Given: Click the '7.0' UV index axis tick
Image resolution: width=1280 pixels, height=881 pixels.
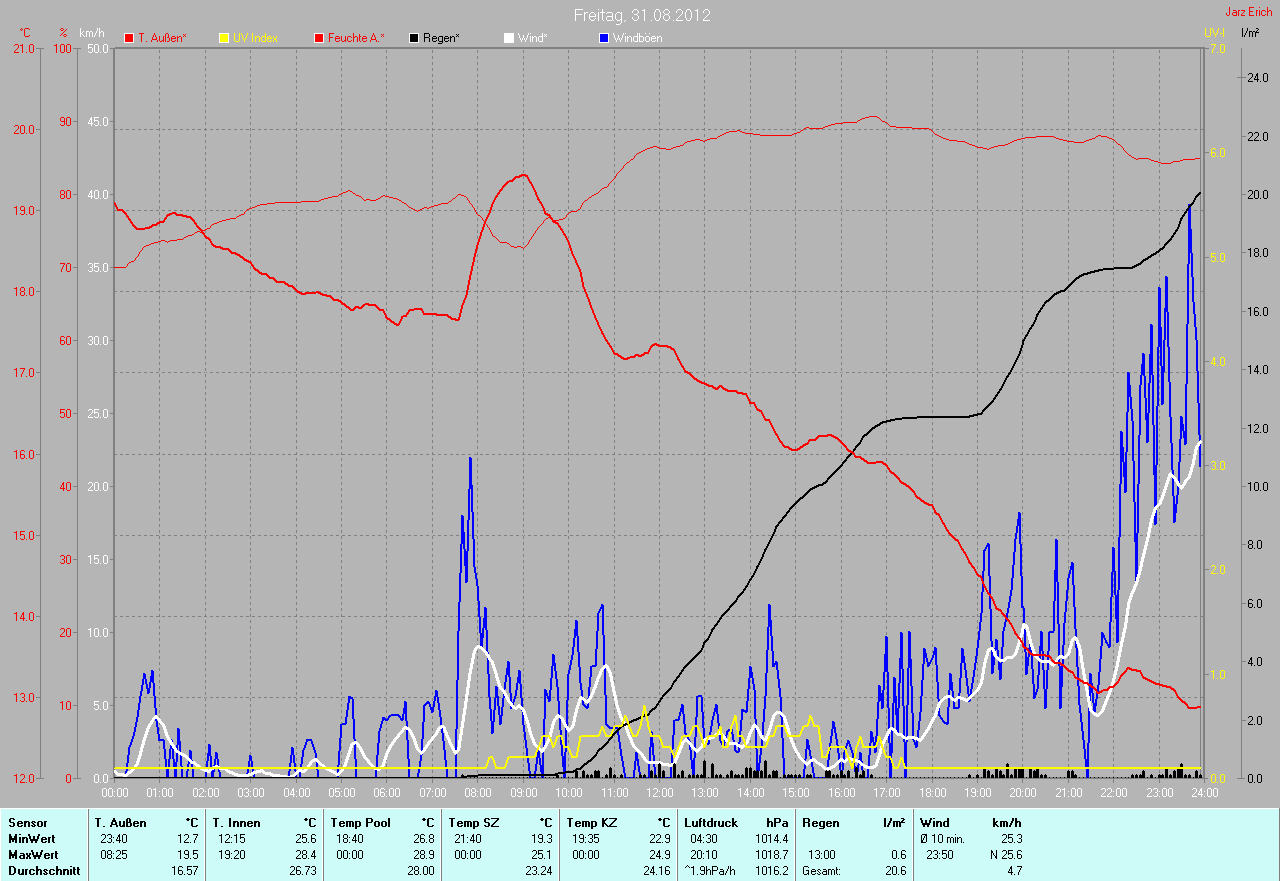Looking at the screenshot, I should (x=1217, y=48).
